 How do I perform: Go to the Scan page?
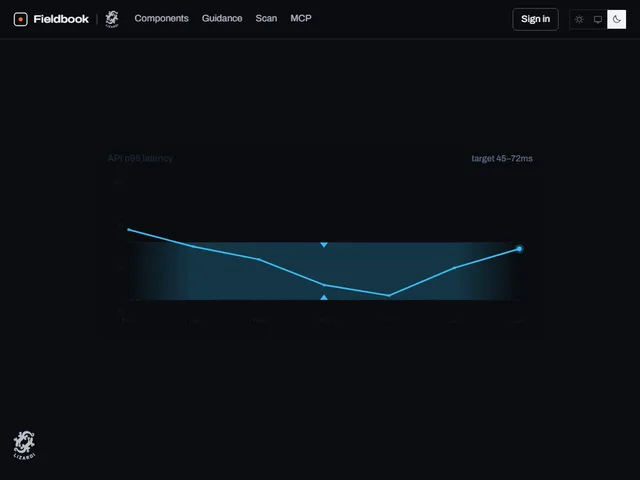coord(266,18)
